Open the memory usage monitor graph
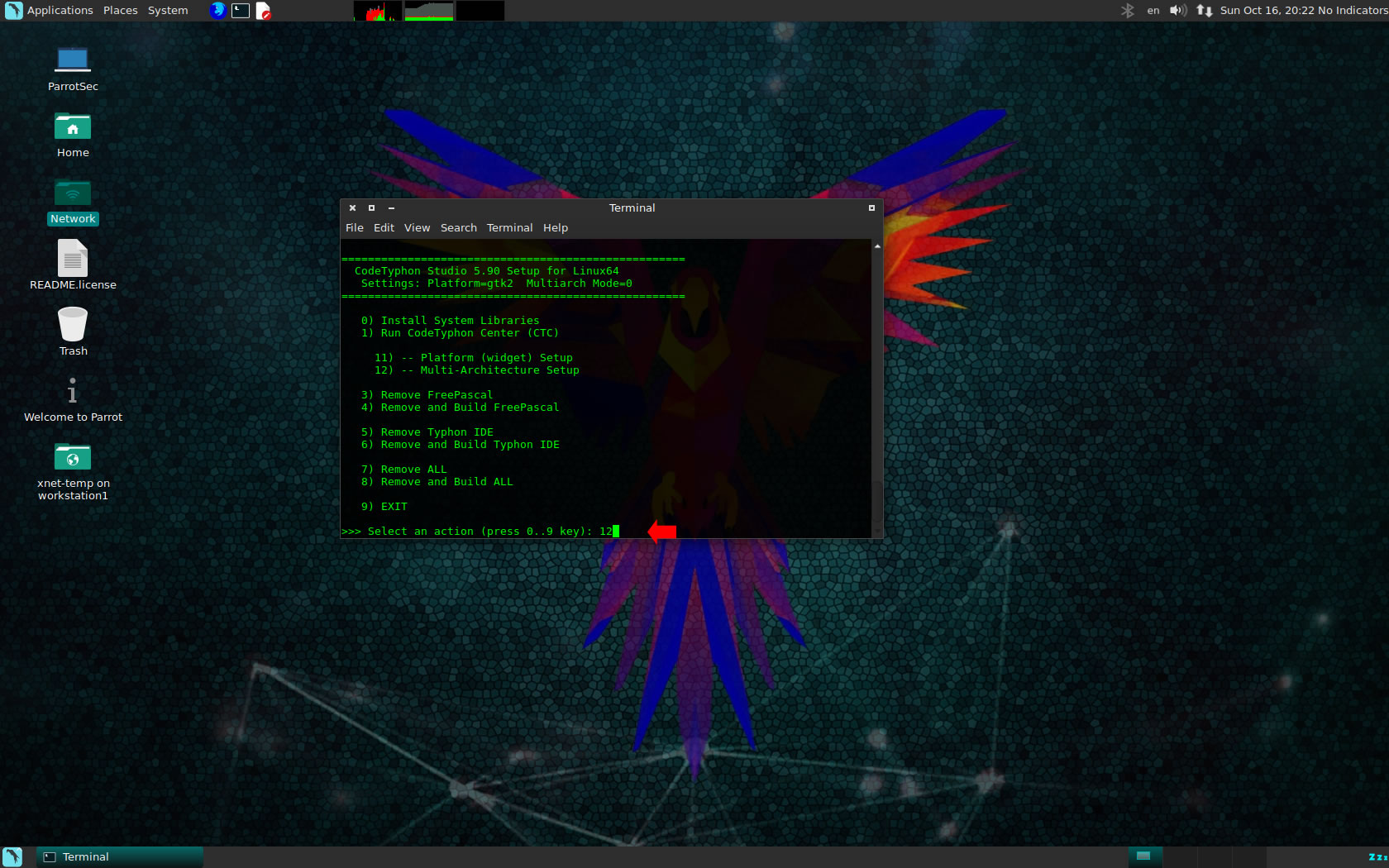1389x868 pixels. [x=428, y=11]
